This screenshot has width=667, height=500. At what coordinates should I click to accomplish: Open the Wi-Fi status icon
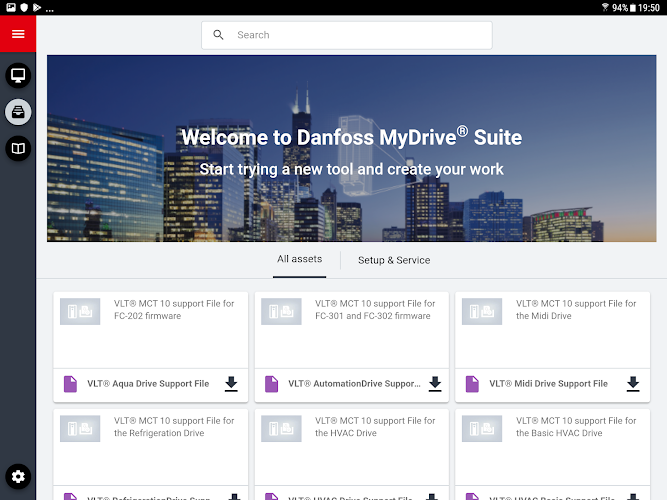coord(605,7)
